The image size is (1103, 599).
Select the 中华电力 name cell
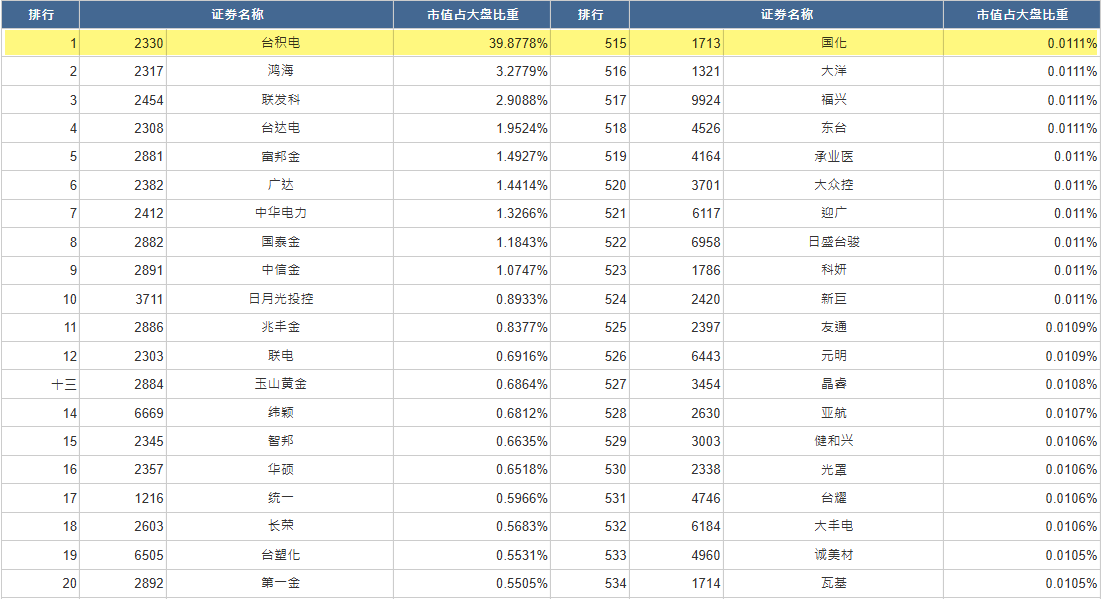pyautogui.click(x=280, y=213)
